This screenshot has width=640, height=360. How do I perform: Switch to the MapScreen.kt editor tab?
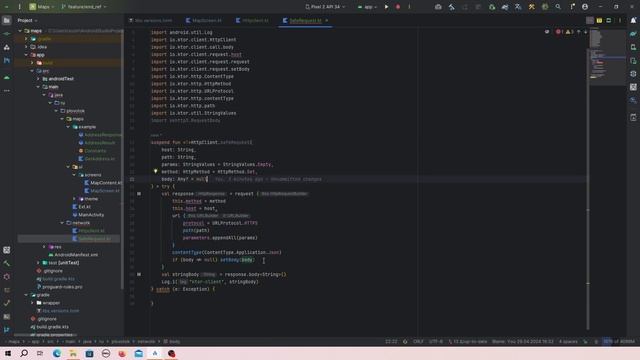[x=204, y=20]
